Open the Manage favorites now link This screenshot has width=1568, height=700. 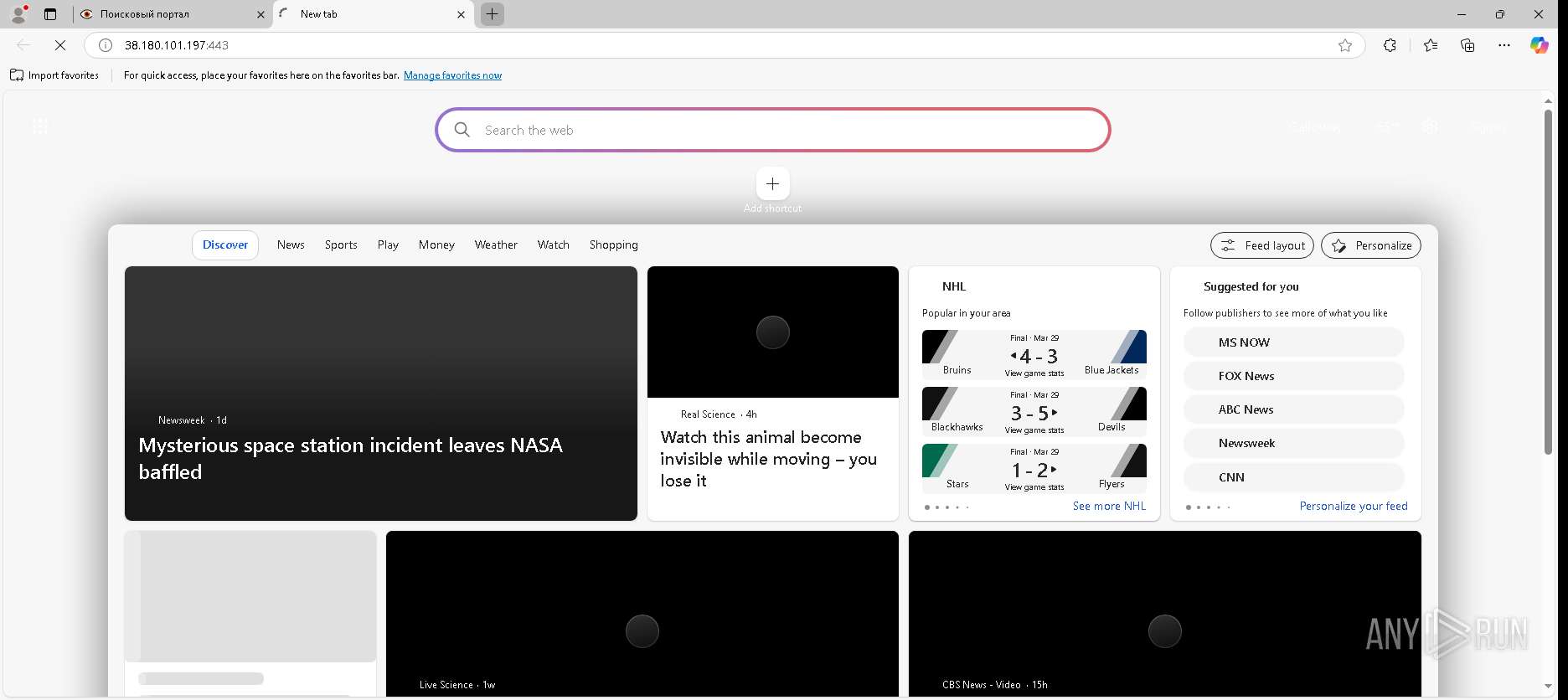pos(452,75)
